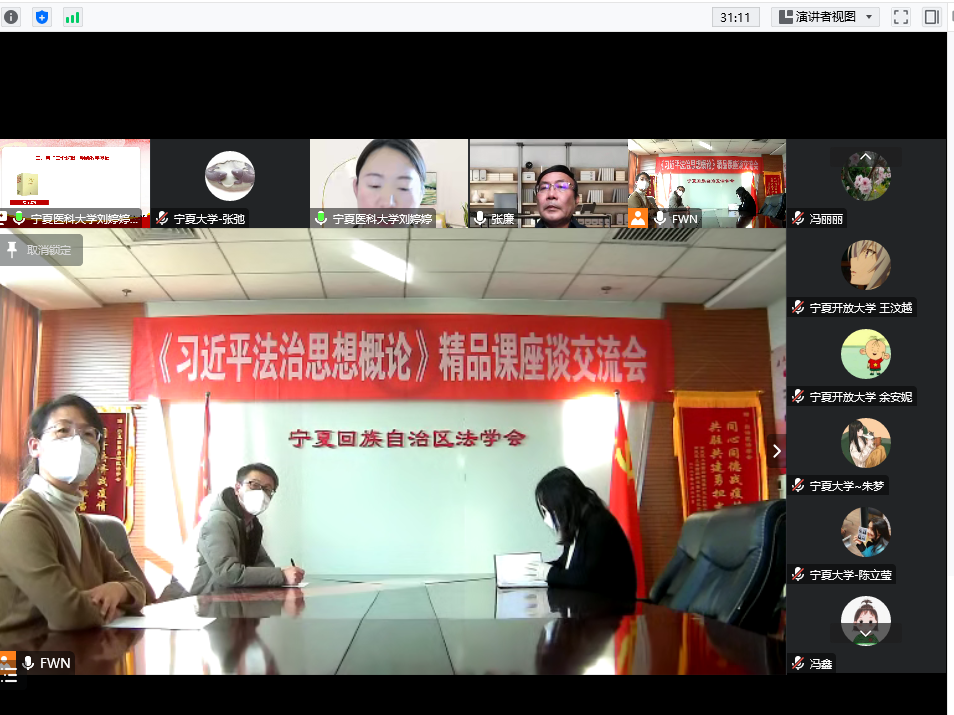Select 宁夏大学-张弛 participant tile

click(230, 183)
